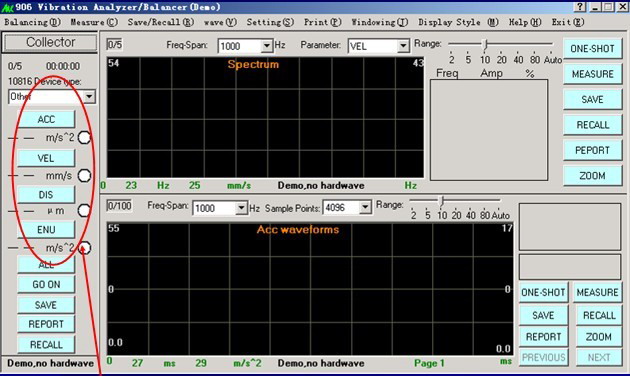Open the Parameter VEL dropdown
The height and width of the screenshot is (376, 630).
[403, 46]
